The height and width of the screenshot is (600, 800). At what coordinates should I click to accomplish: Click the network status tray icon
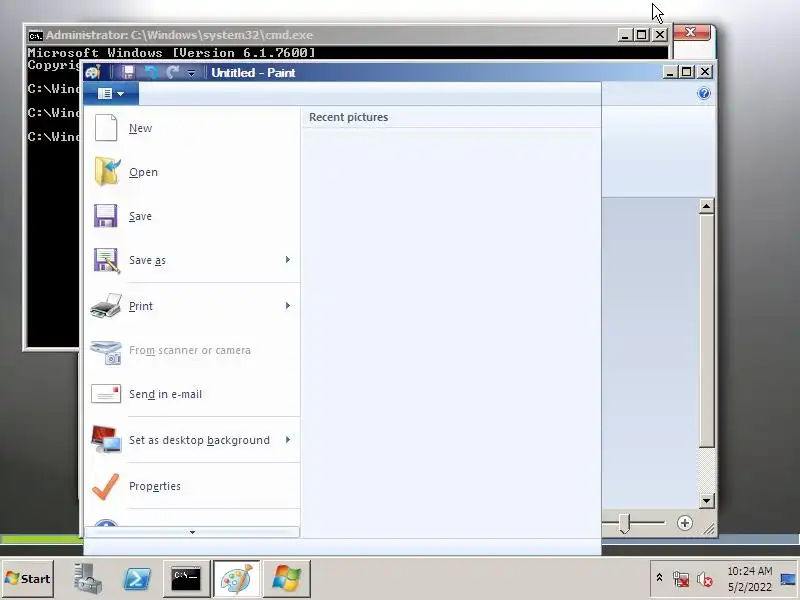(681, 579)
